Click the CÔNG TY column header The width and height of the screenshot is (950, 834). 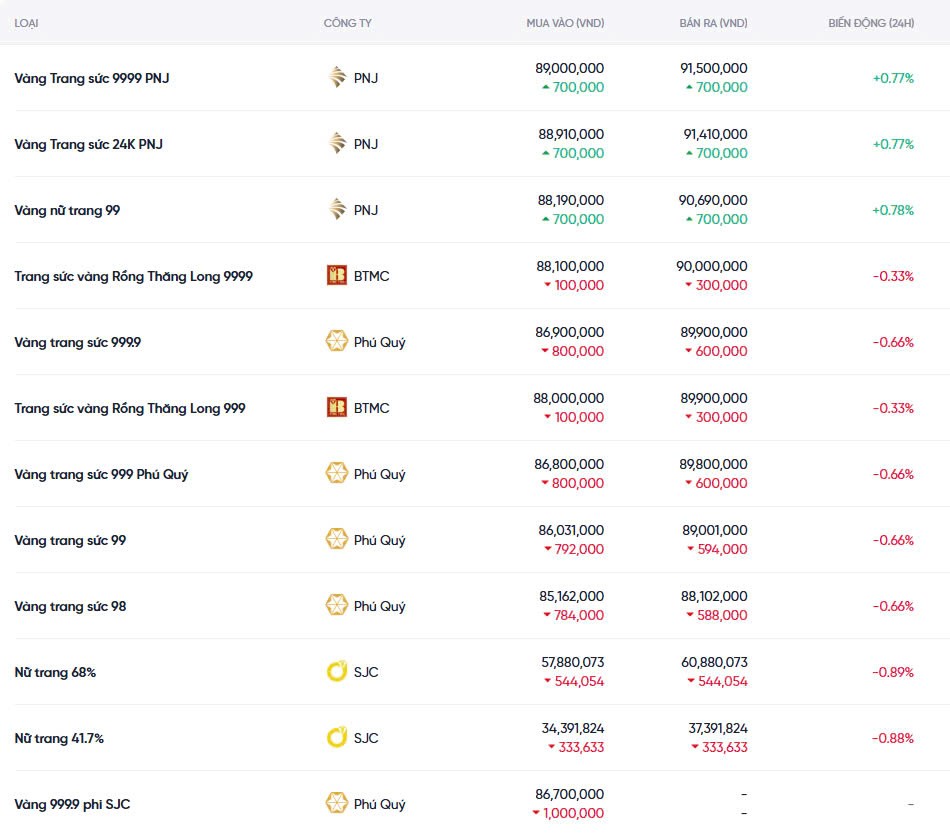(x=348, y=23)
